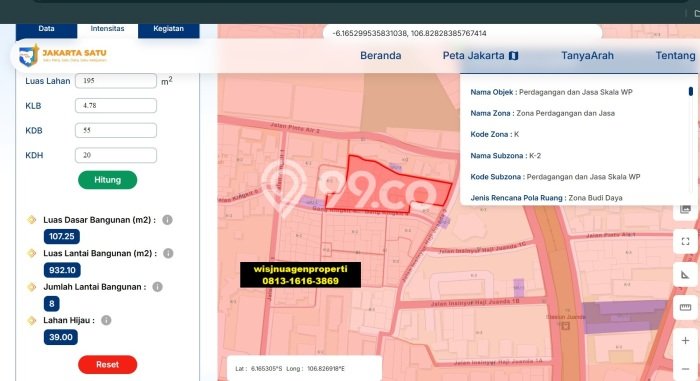Click the Stasiun Juanda station marker
This screenshot has height=381, width=700.
(566, 326)
